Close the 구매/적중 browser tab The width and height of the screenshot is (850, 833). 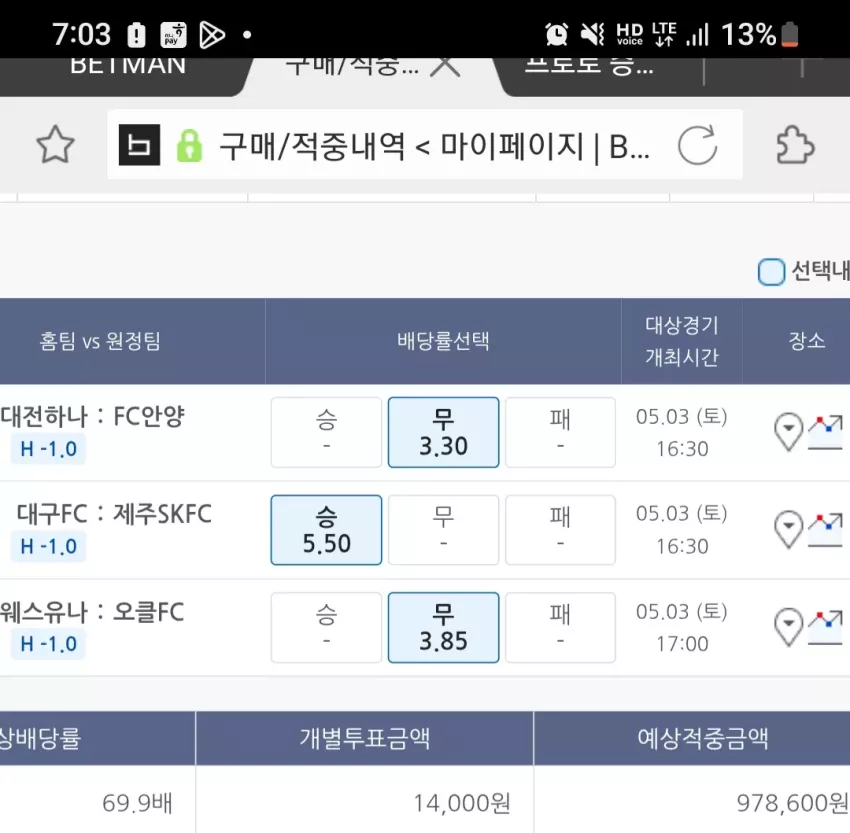pyautogui.click(x=445, y=66)
